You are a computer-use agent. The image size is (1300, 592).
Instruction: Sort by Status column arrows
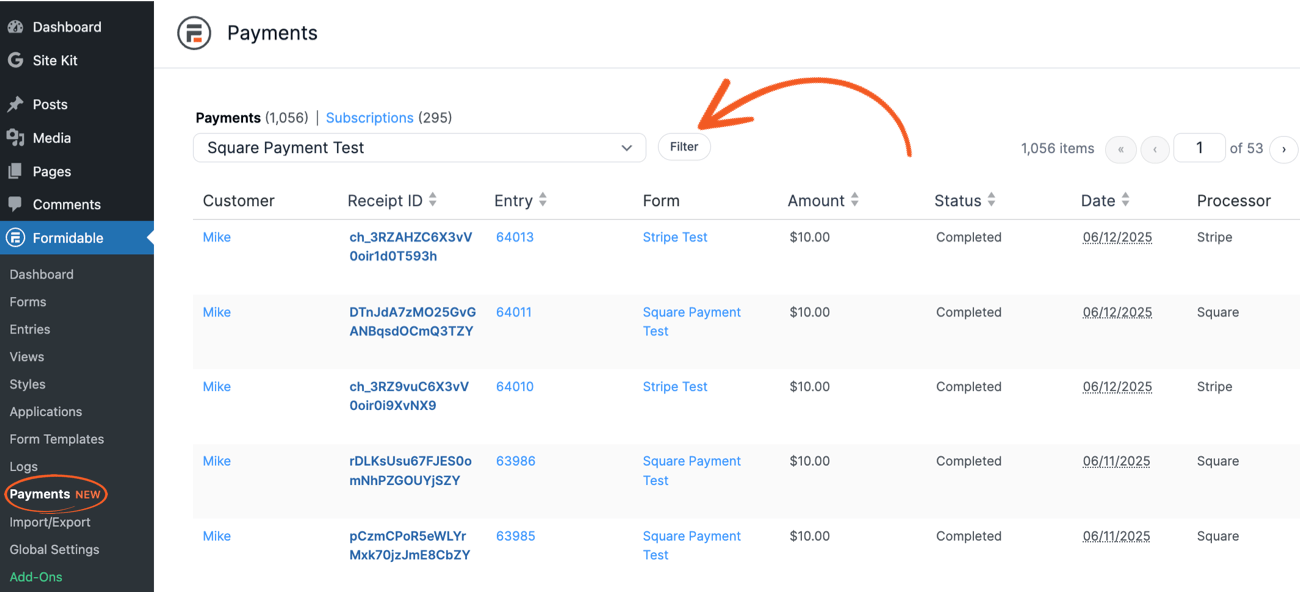[x=991, y=200]
